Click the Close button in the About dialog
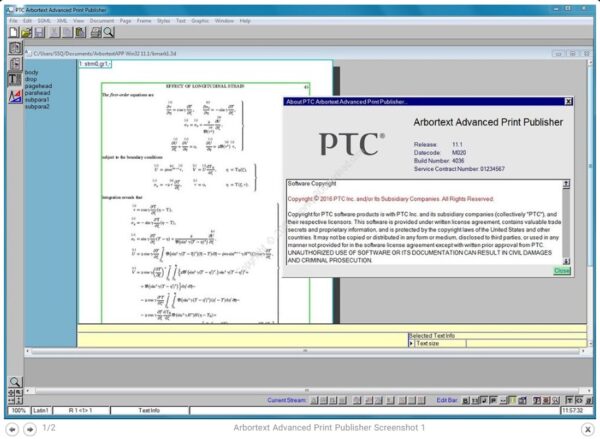 point(562,271)
